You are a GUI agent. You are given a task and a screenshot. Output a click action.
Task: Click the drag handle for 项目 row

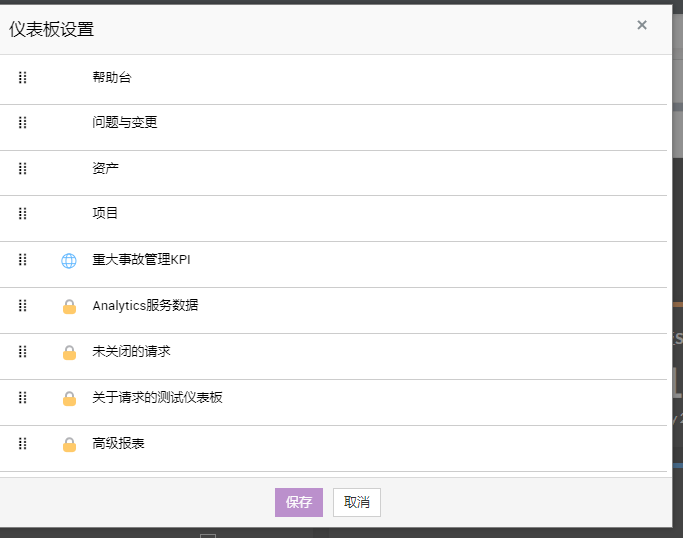pyautogui.click(x=23, y=214)
